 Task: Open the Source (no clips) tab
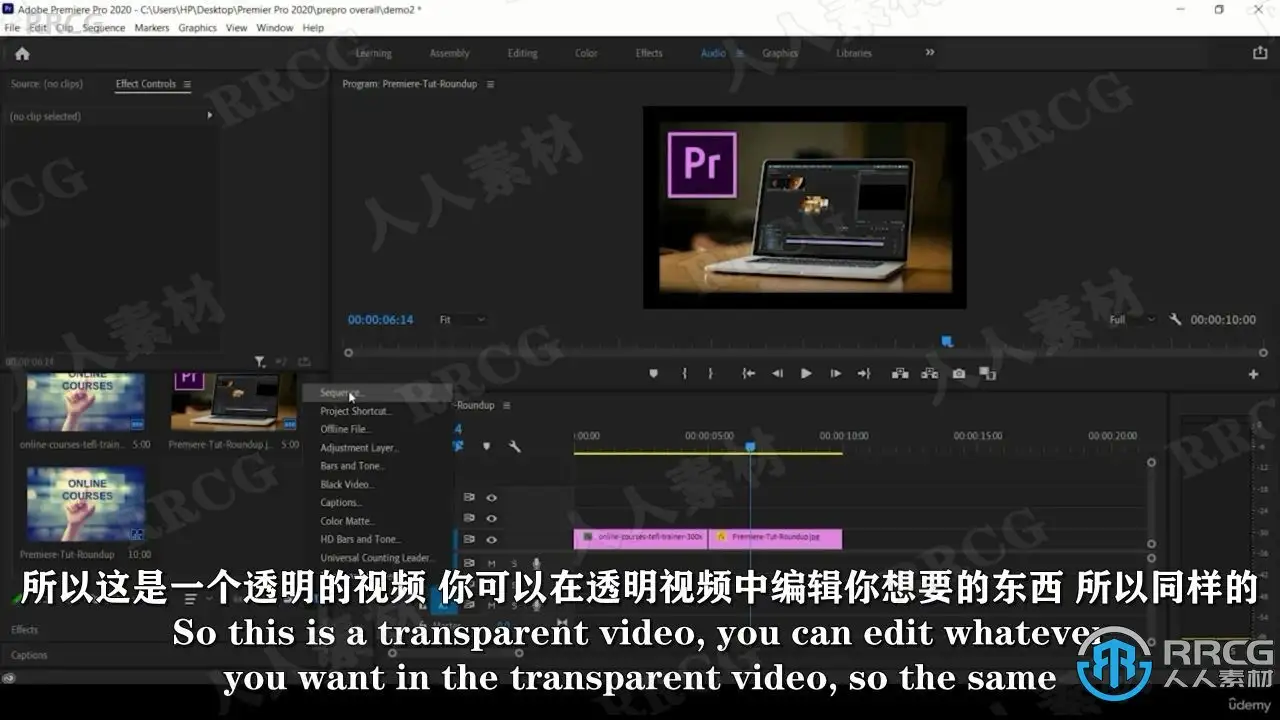(x=47, y=84)
